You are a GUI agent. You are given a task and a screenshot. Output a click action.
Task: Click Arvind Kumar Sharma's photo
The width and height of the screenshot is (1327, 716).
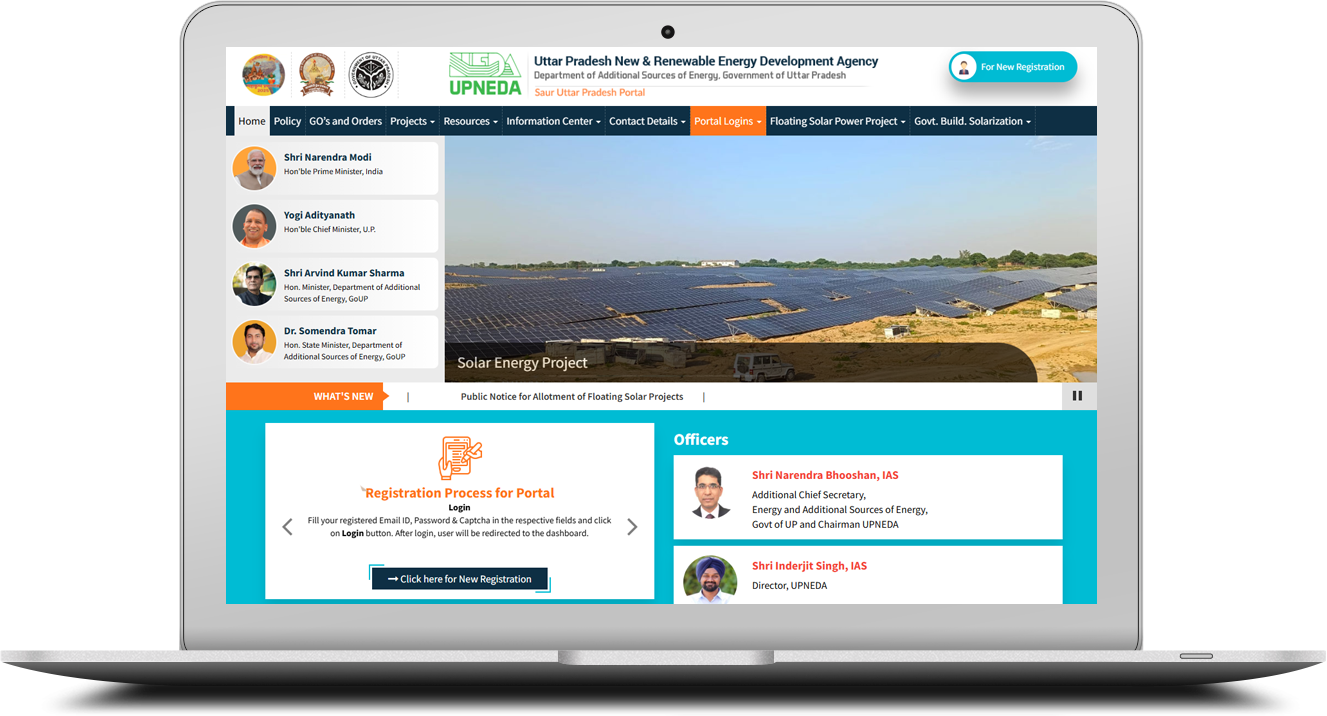(x=254, y=284)
